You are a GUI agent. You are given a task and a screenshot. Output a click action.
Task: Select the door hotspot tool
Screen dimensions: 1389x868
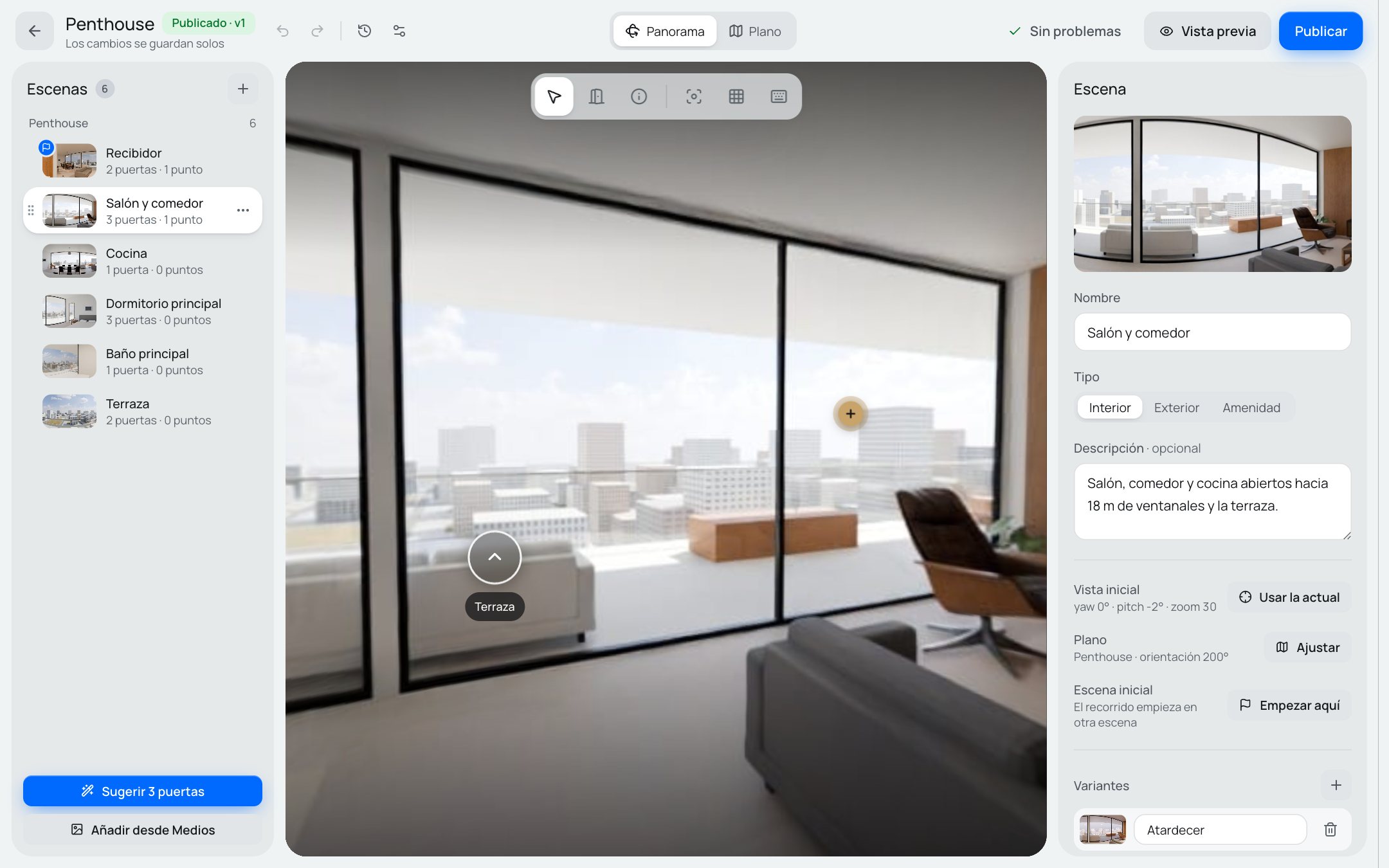597,96
